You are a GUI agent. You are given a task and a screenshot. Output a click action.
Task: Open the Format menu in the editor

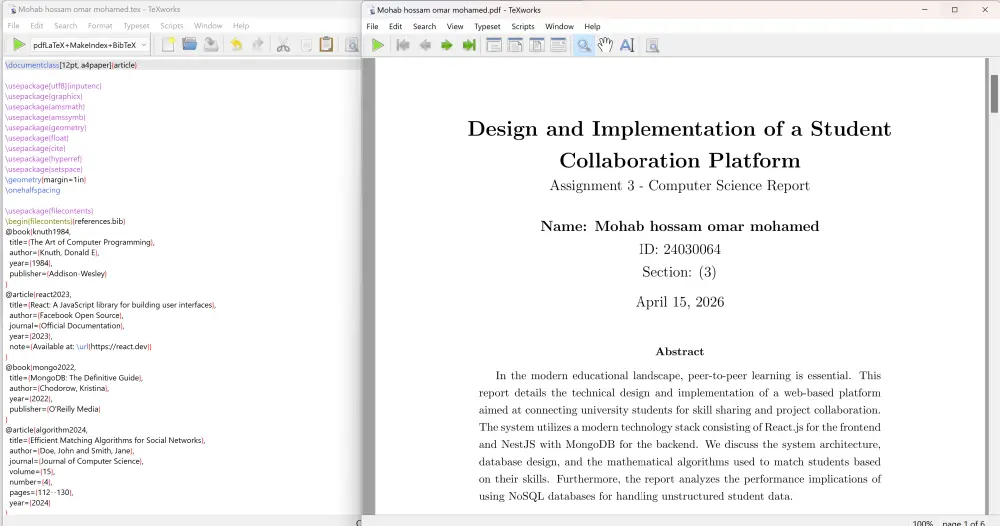100,26
